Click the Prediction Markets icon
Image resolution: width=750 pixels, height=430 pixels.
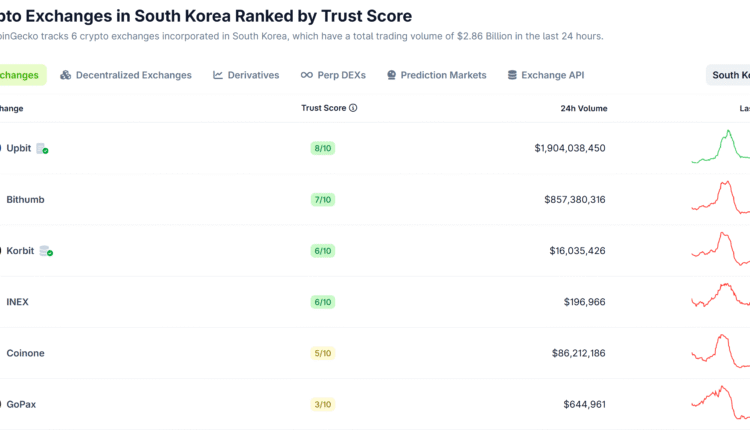click(391, 75)
